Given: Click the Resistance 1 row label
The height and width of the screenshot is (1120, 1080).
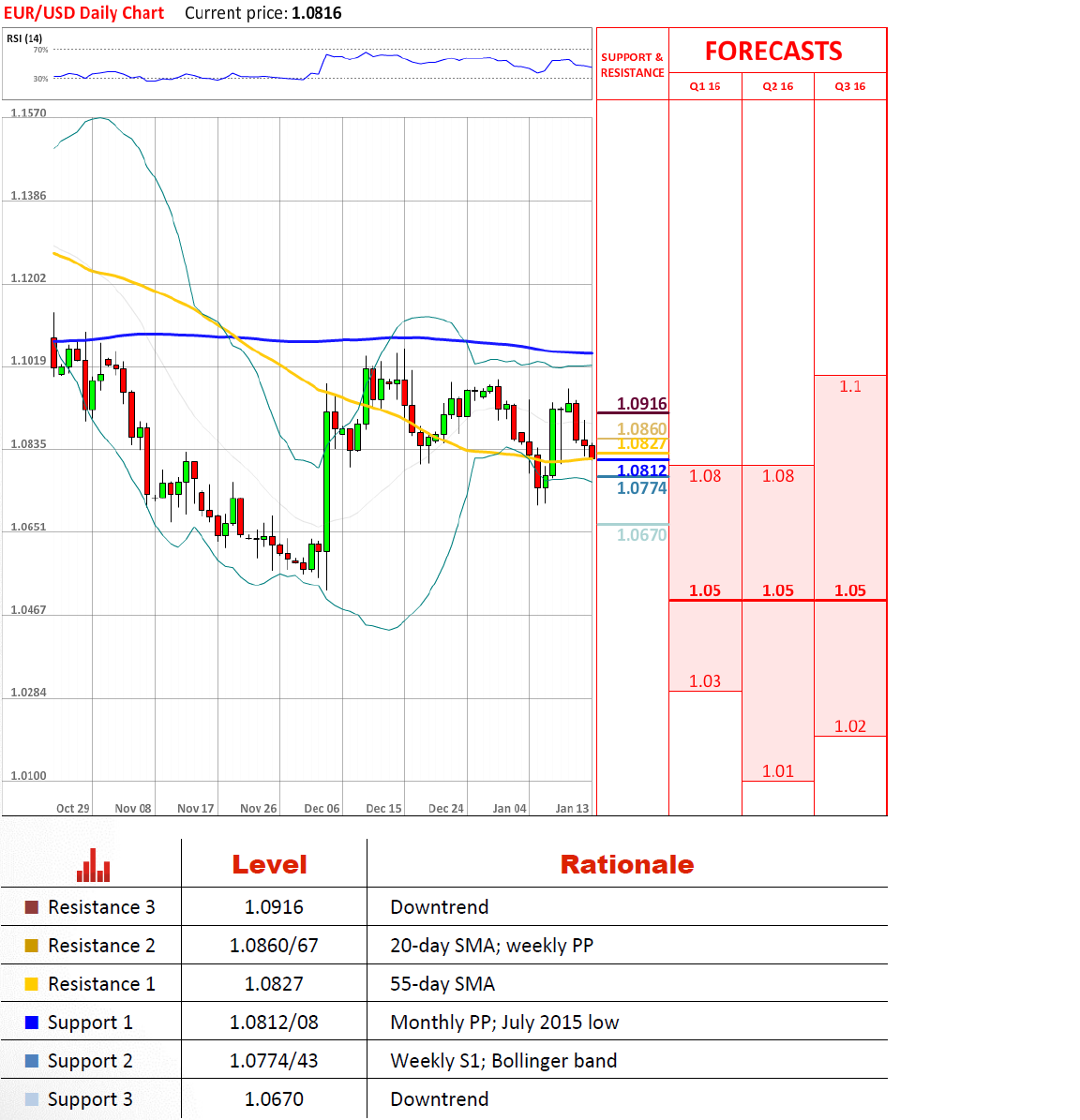Looking at the screenshot, I should pos(101,984).
